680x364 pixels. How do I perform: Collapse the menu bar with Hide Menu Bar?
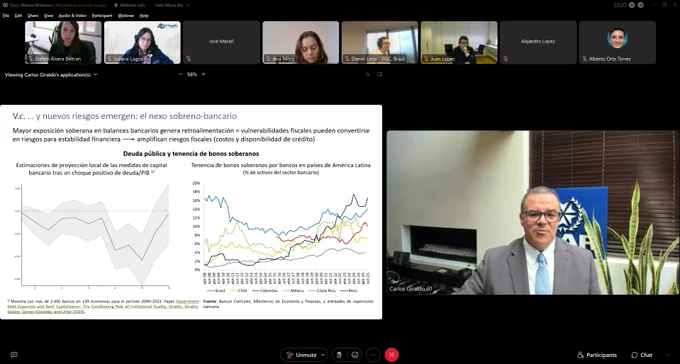[x=172, y=5]
